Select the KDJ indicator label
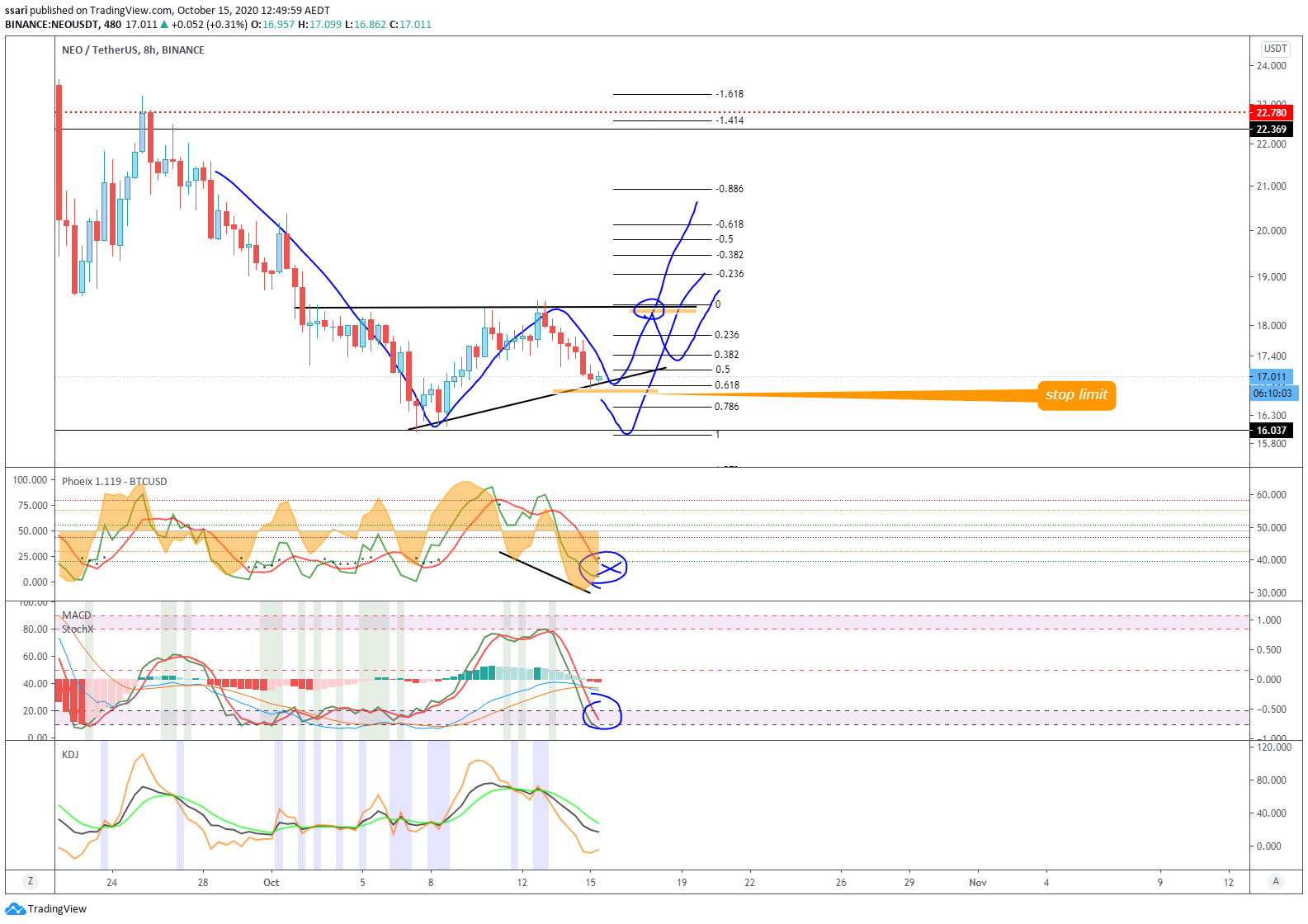The image size is (1308, 924). coord(70,754)
